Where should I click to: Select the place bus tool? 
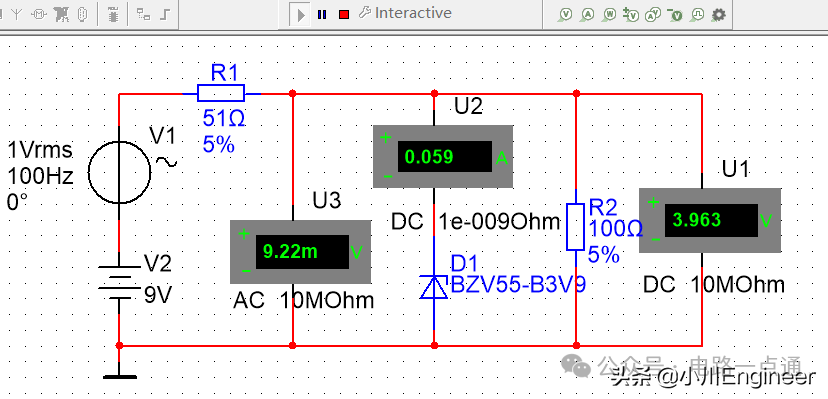pyautogui.click(x=166, y=14)
